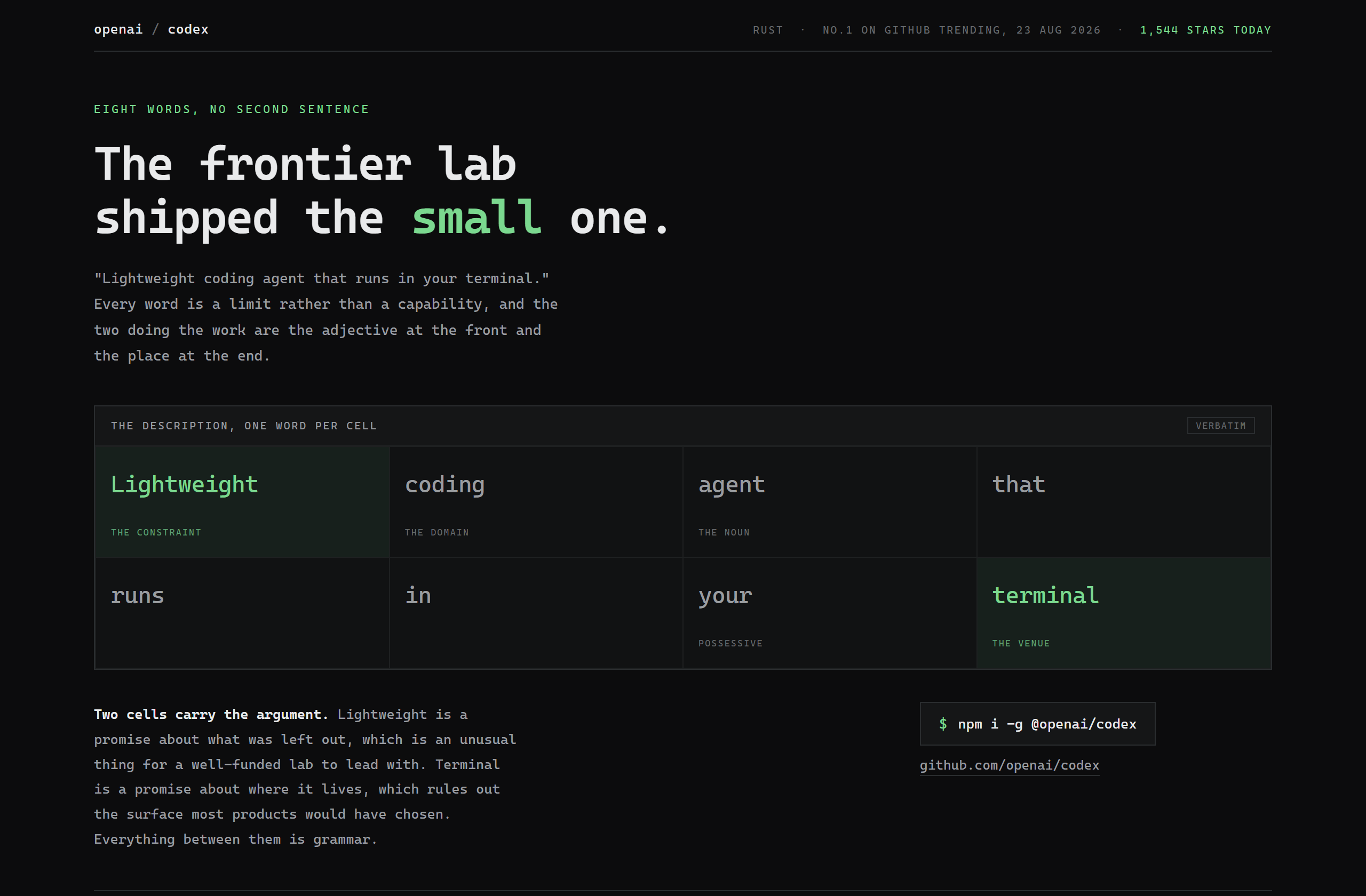Select the cell containing the word in
1366x896 pixels.
point(536,613)
